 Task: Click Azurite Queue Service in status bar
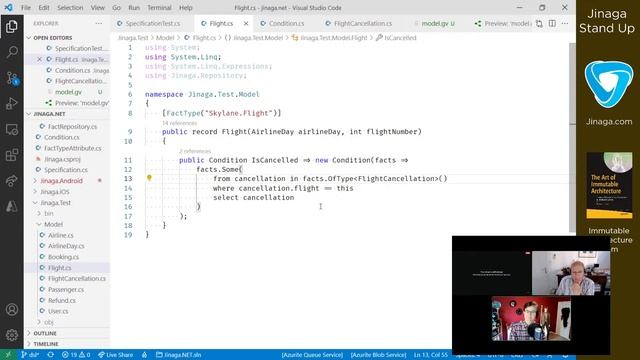click(x=312, y=355)
